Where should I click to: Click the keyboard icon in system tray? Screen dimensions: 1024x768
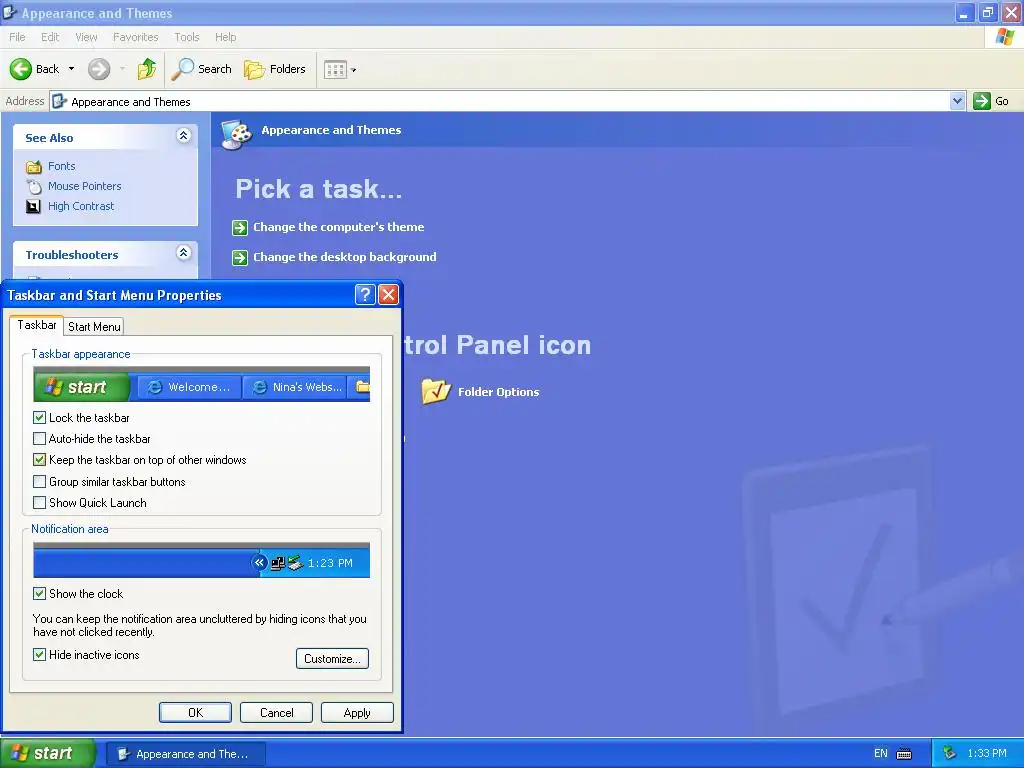[904, 754]
